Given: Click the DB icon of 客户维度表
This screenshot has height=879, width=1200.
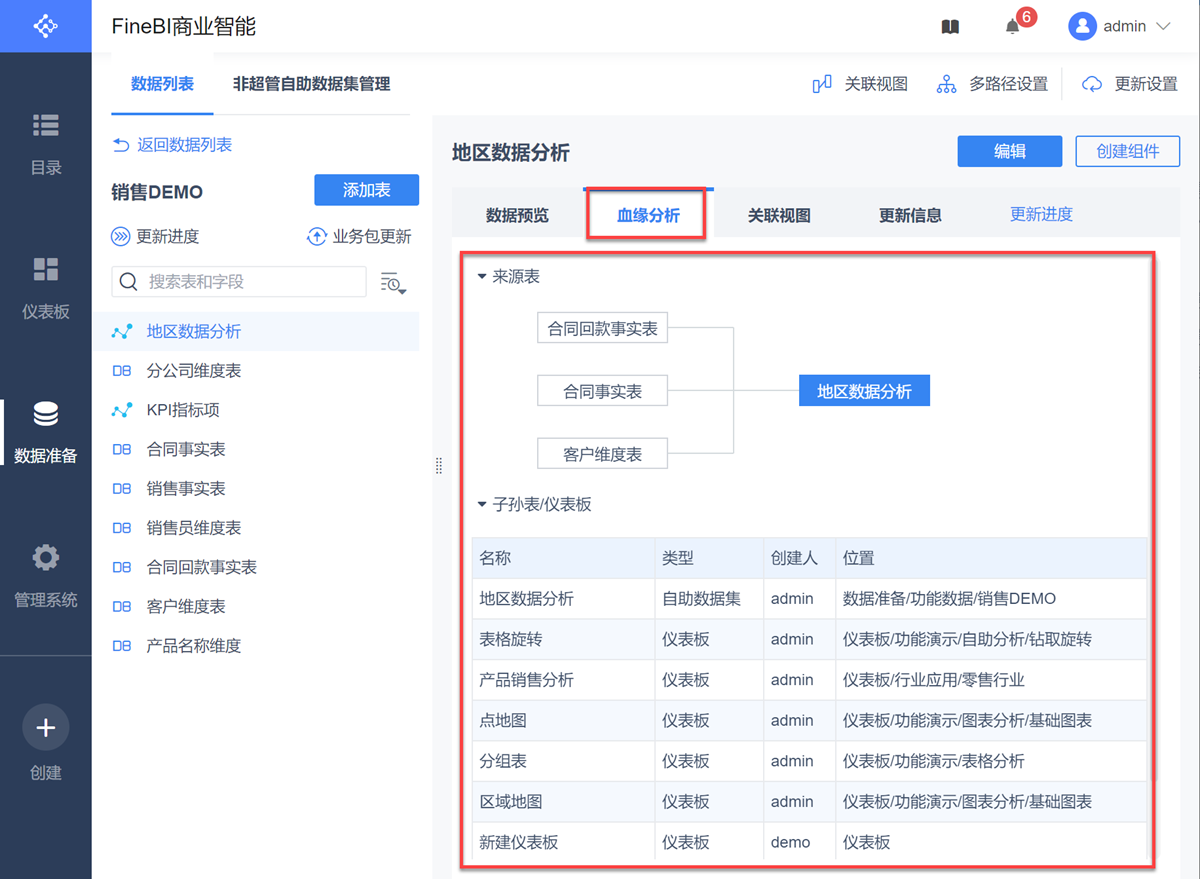Looking at the screenshot, I should tap(122, 607).
